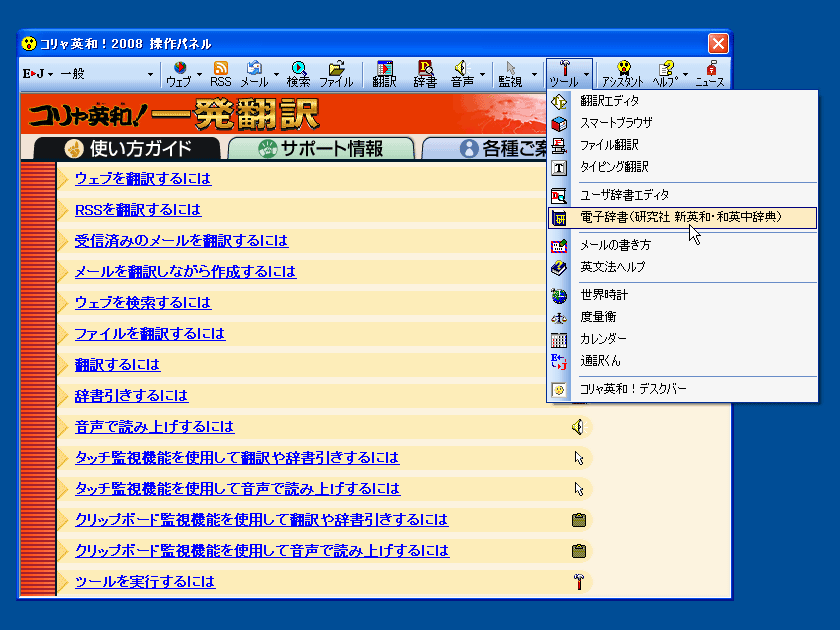Select 世界時計 from the Tools menu
The image size is (840, 630).
tap(682, 296)
